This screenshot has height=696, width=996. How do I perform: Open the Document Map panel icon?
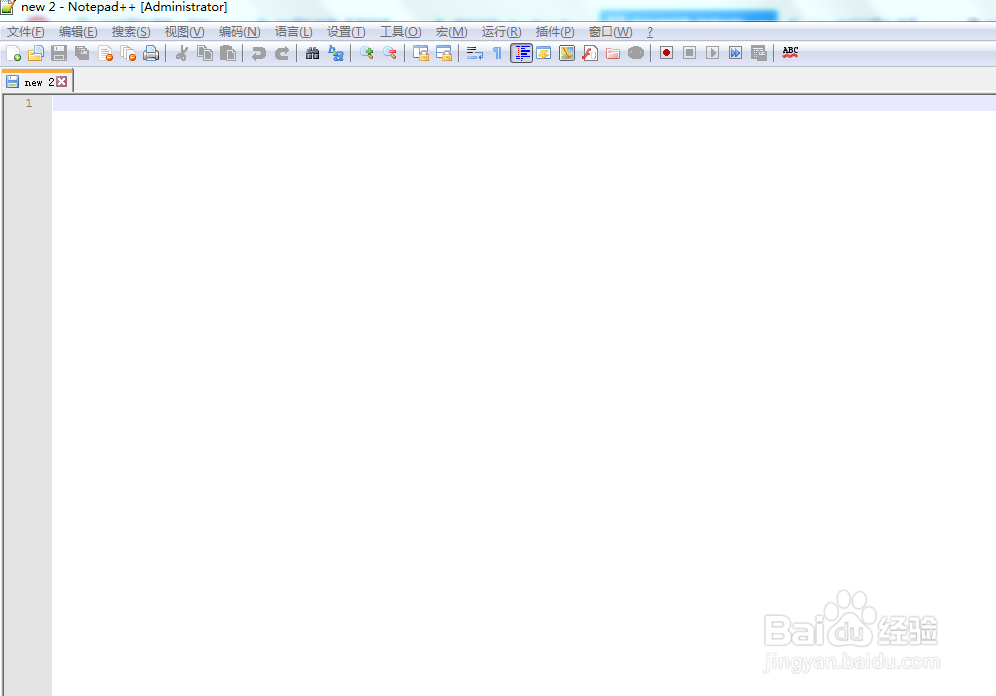[567, 53]
